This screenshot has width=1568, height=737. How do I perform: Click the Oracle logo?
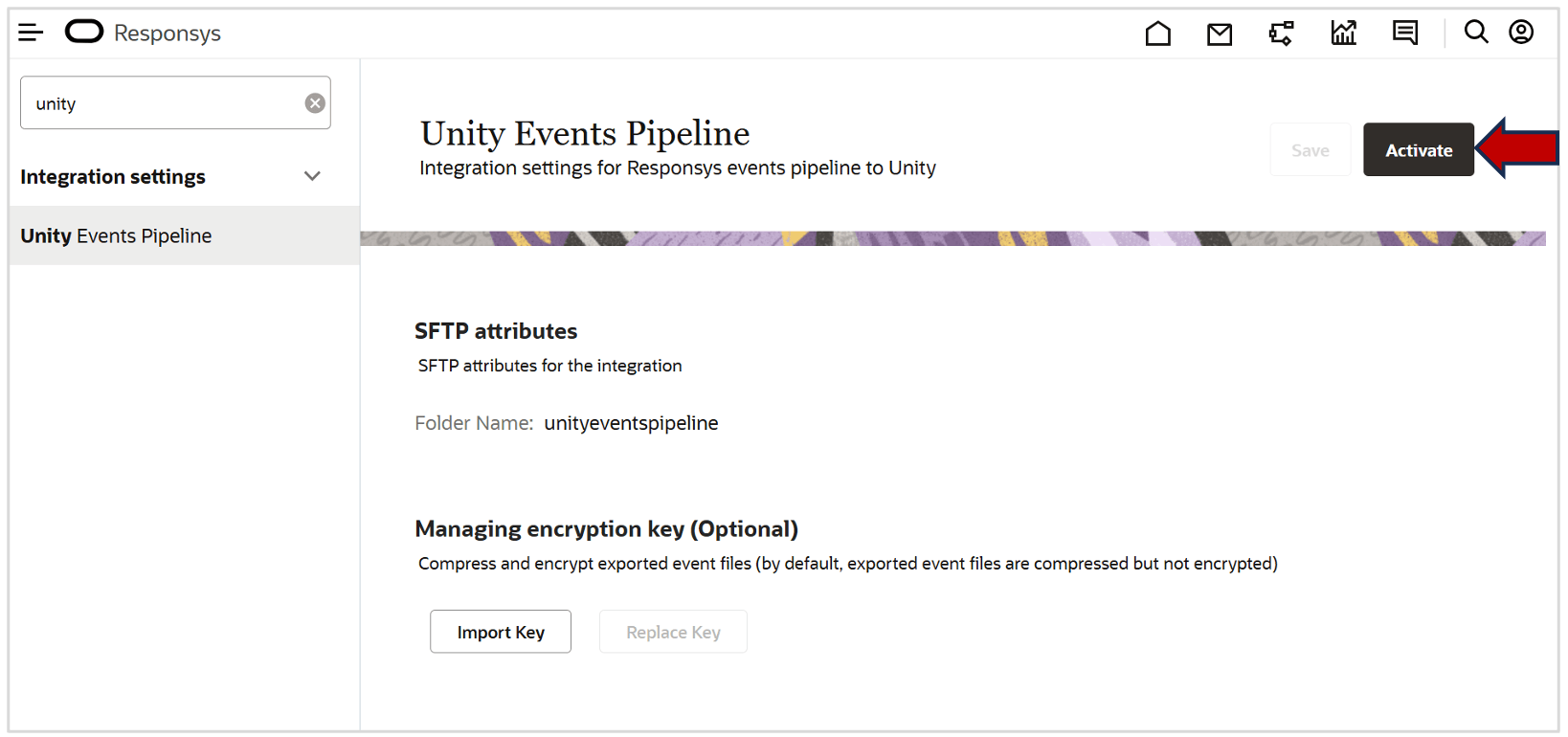(84, 31)
